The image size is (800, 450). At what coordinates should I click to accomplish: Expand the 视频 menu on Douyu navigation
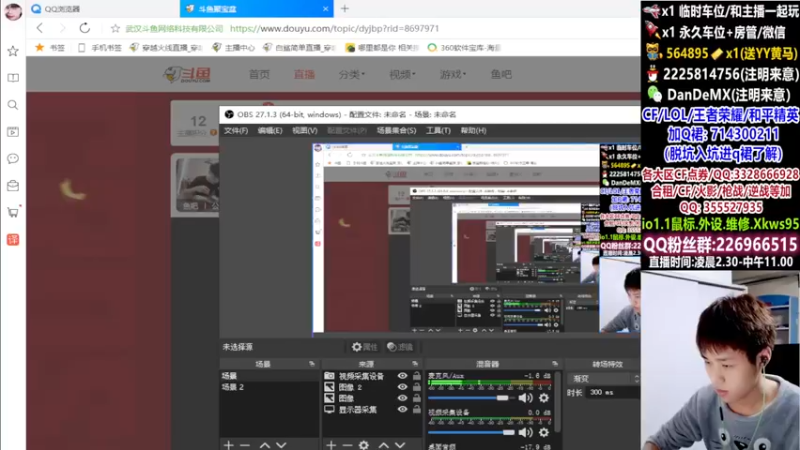pos(402,74)
